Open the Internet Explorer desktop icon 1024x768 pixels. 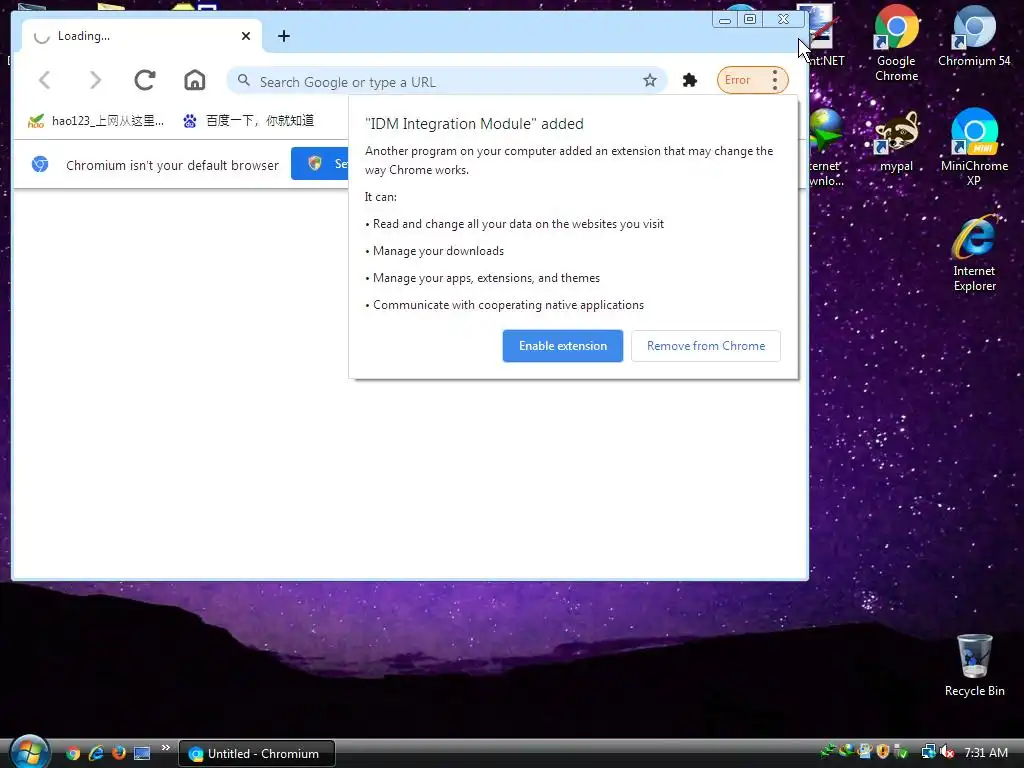(x=974, y=253)
